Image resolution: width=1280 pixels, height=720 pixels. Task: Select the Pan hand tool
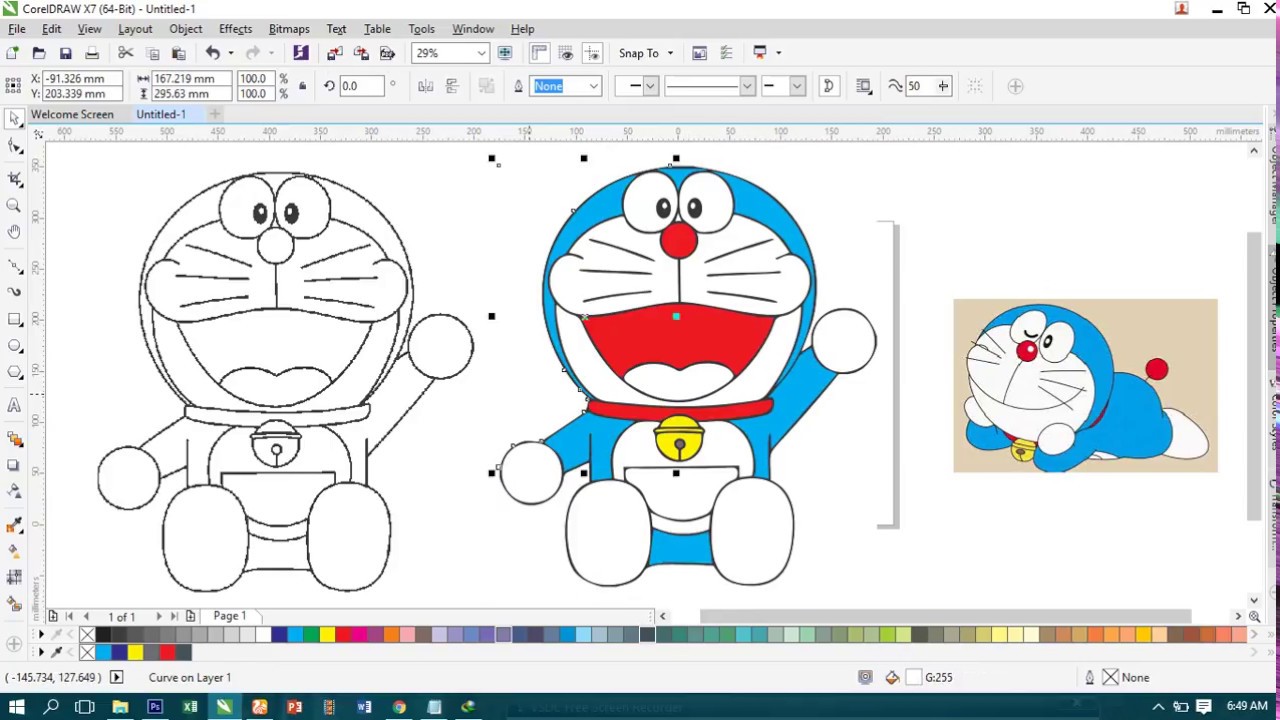[14, 232]
